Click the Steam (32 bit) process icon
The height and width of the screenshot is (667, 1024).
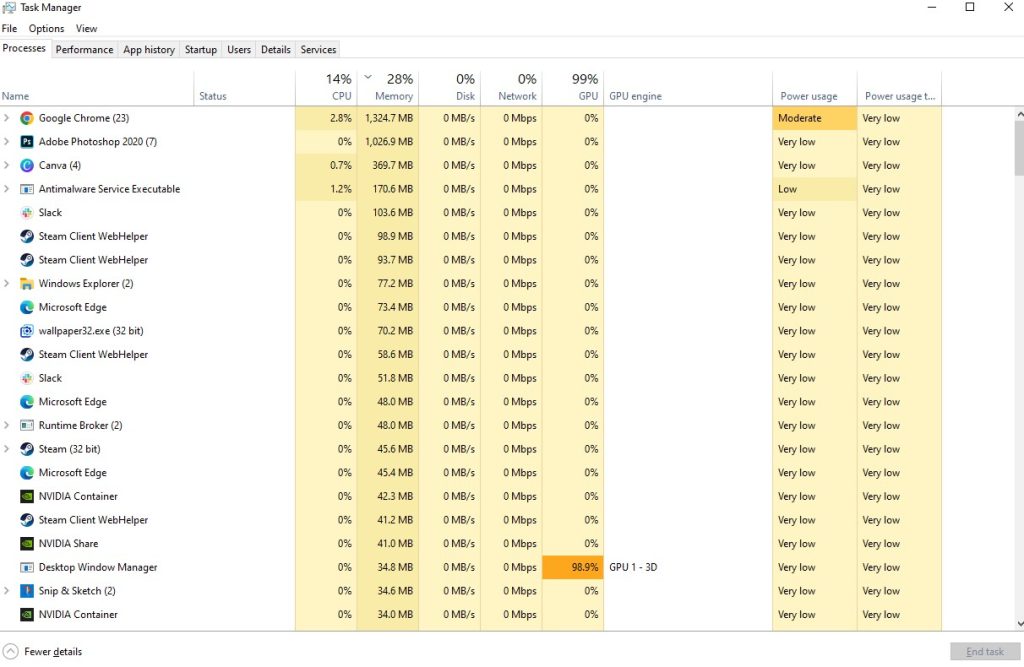pos(27,449)
